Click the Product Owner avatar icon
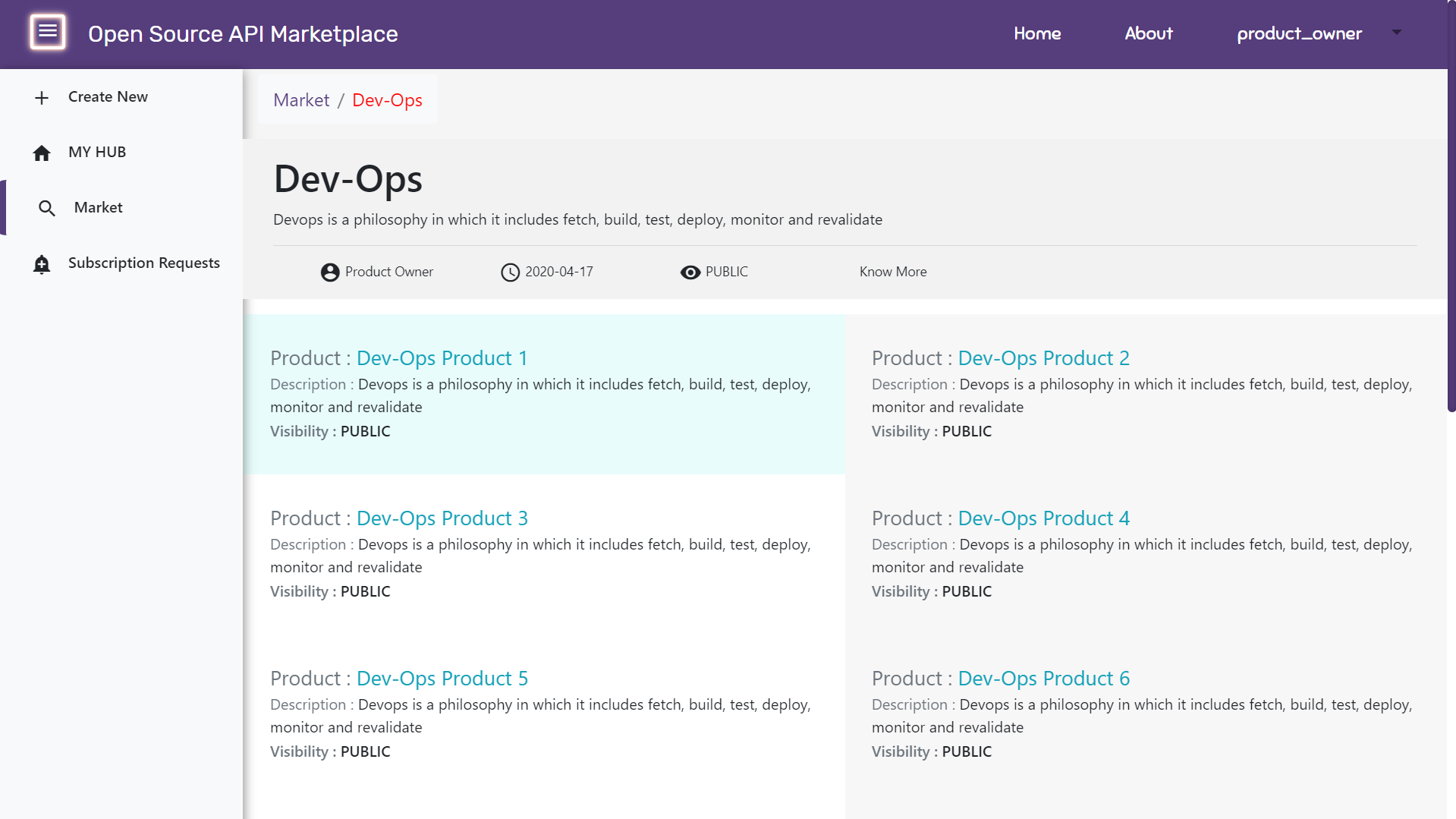This screenshot has height=819, width=1456. (329, 272)
